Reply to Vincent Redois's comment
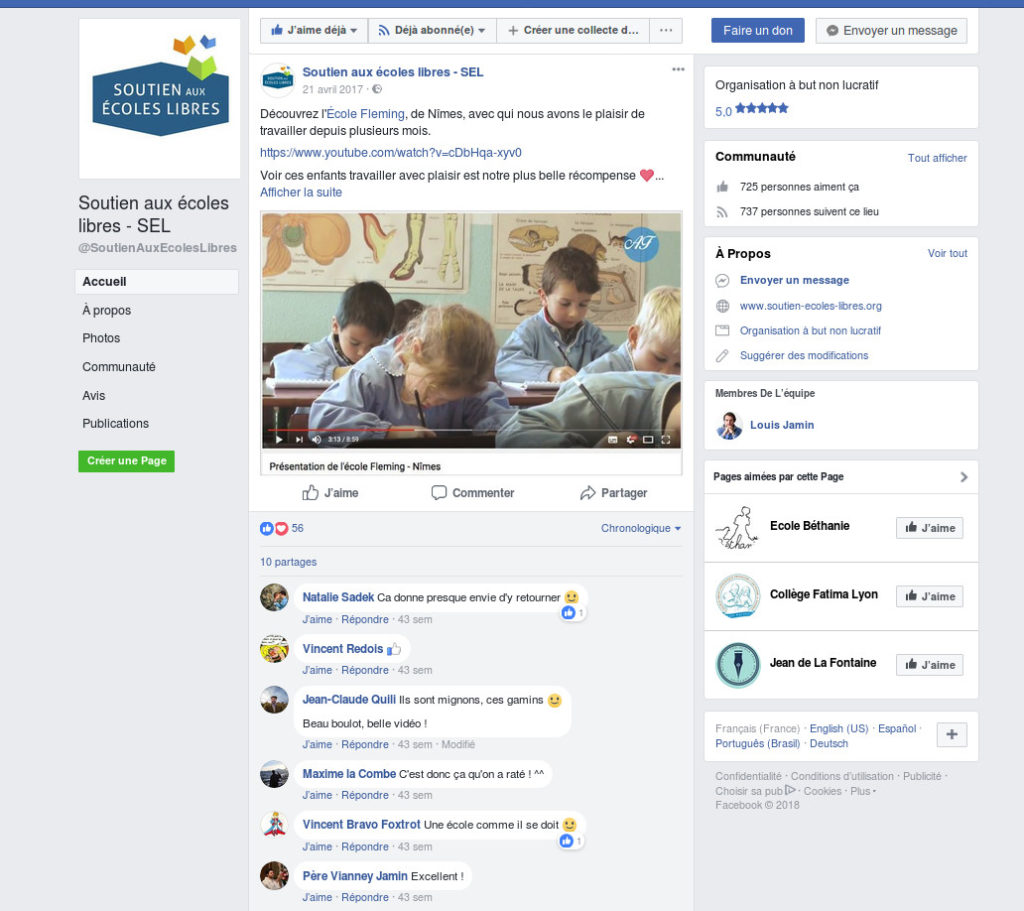1024x911 pixels. [364, 671]
